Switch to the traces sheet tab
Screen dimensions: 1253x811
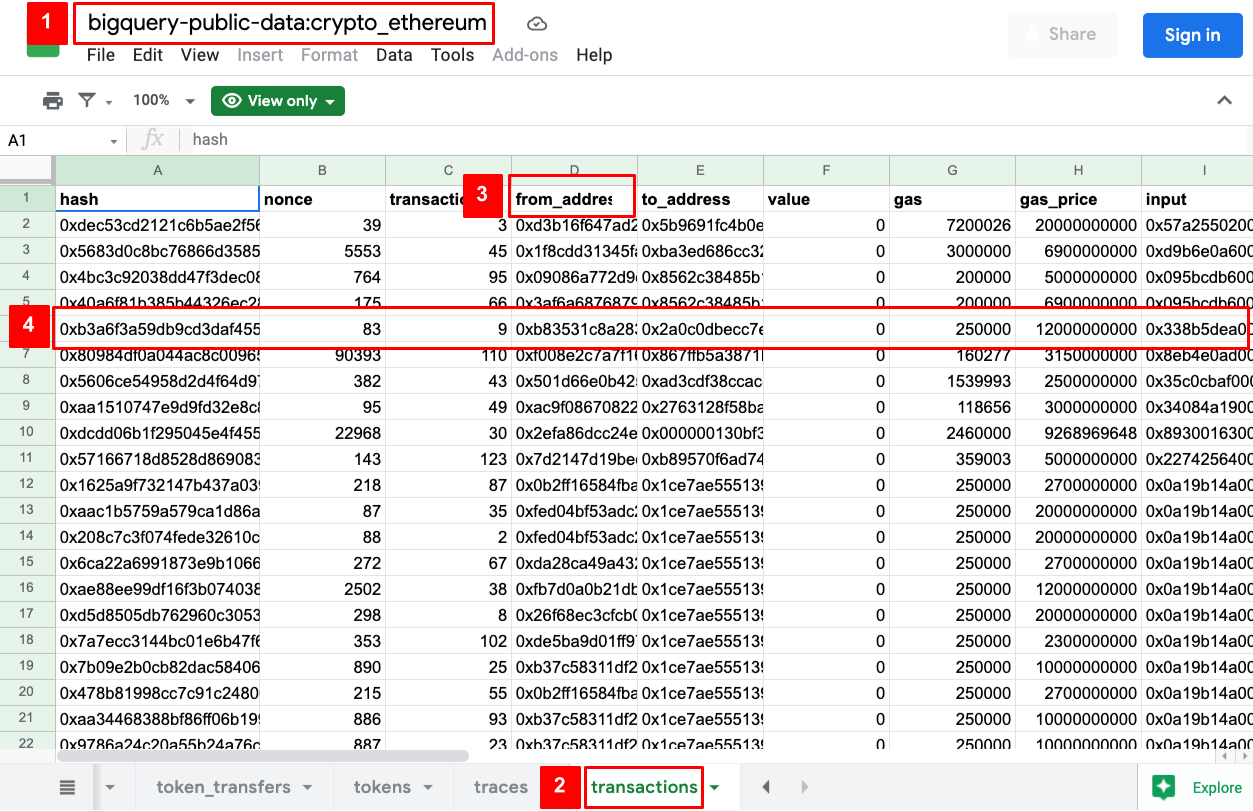point(500,787)
